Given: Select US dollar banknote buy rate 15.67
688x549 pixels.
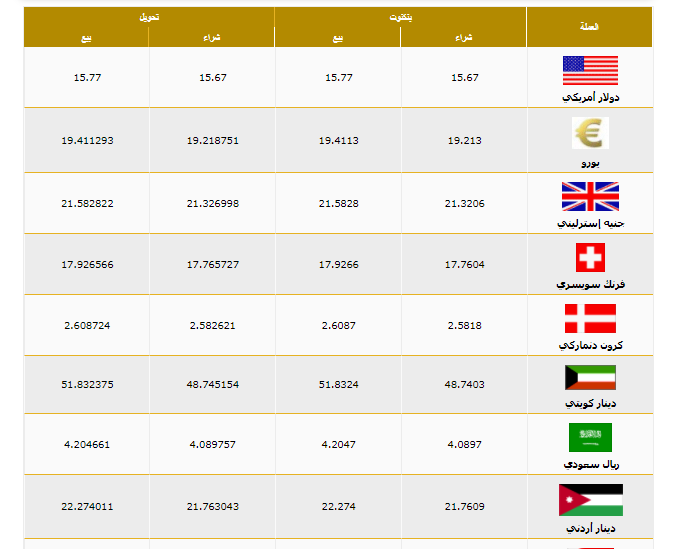Looking at the screenshot, I should [465, 77].
